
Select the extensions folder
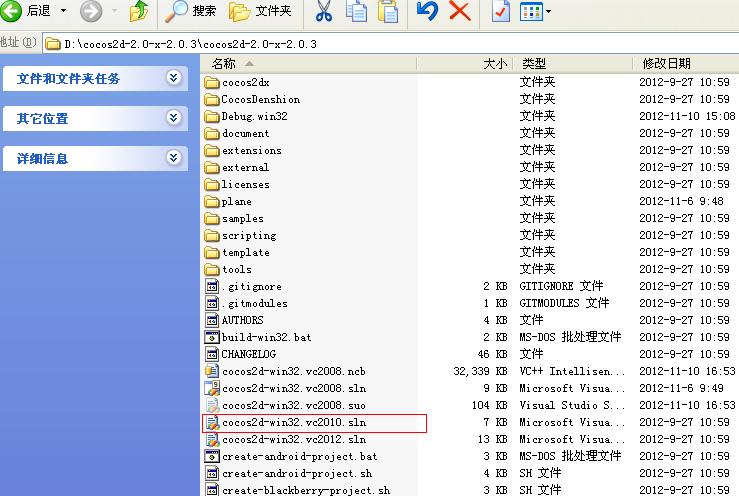[x=243, y=150]
